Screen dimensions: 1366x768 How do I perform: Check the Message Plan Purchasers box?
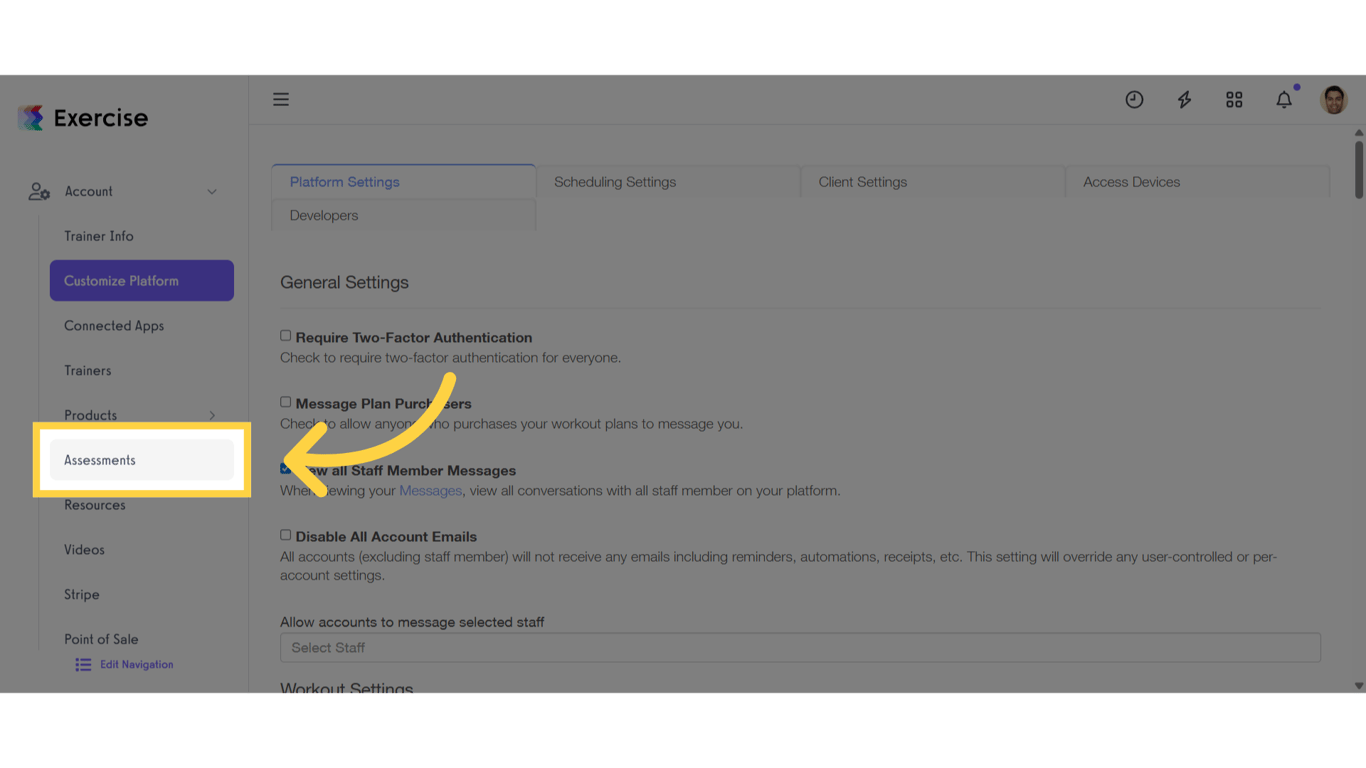(285, 401)
